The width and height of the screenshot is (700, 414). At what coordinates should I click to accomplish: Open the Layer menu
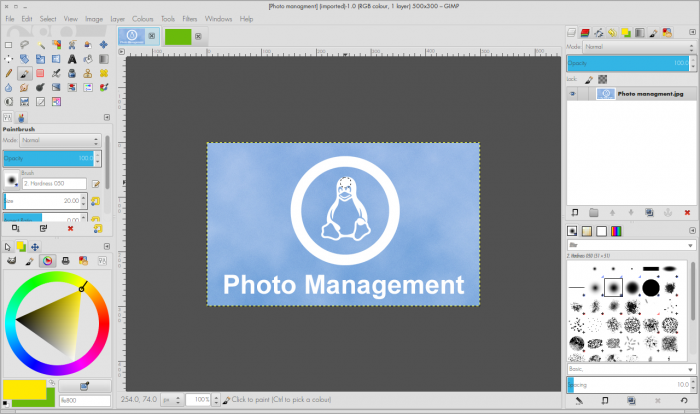pos(117,19)
